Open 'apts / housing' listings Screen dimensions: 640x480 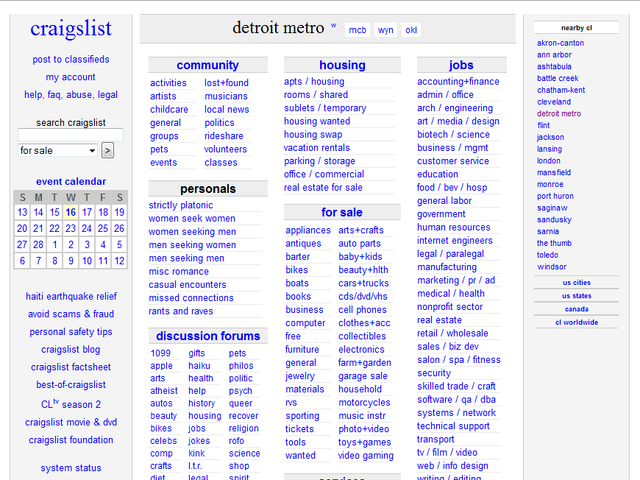coord(314,81)
